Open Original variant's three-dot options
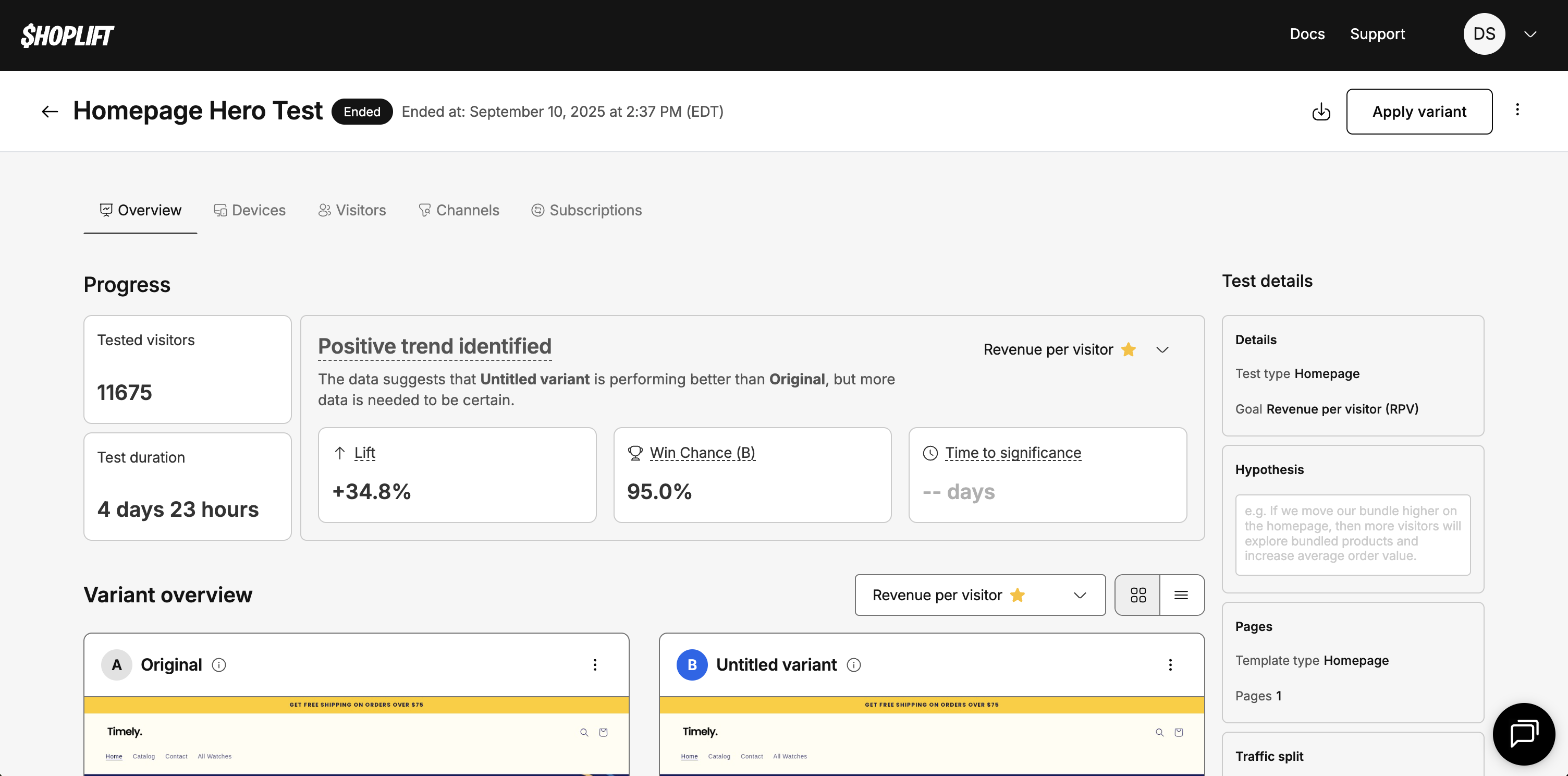 pyautogui.click(x=595, y=664)
